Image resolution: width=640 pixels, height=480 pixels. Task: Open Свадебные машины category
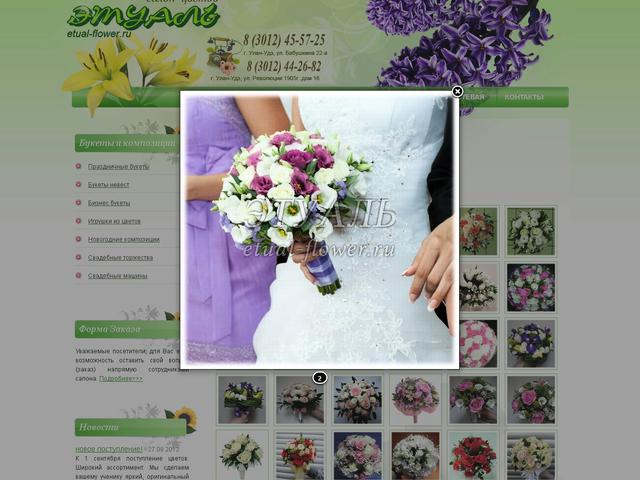[117, 275]
